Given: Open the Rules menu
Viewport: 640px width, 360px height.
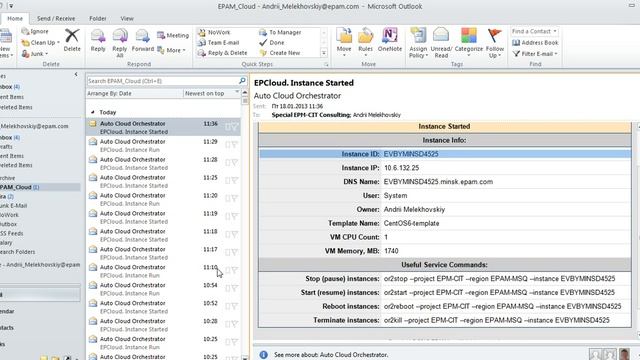Looking at the screenshot, I should pyautogui.click(x=365, y=42).
